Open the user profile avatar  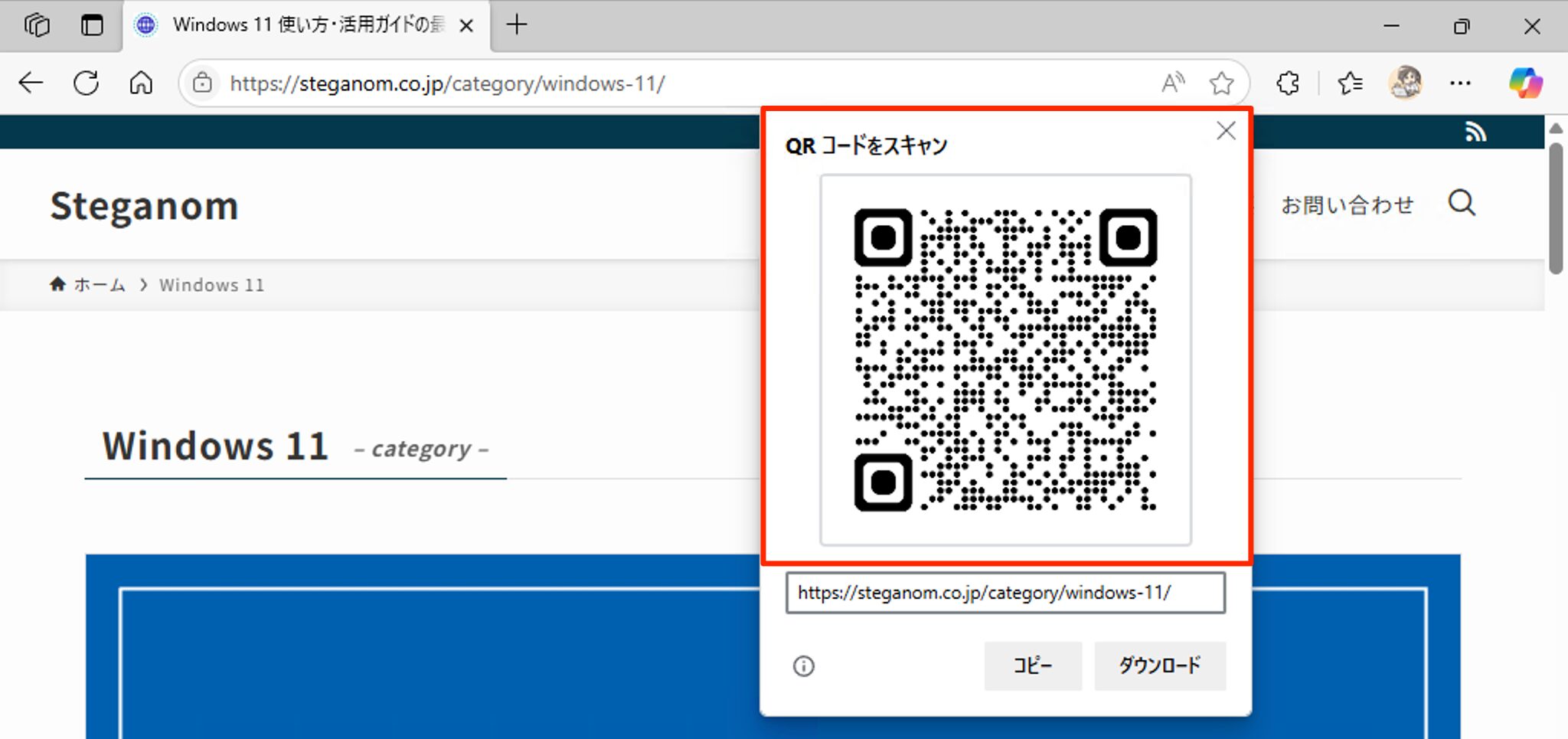(1406, 83)
